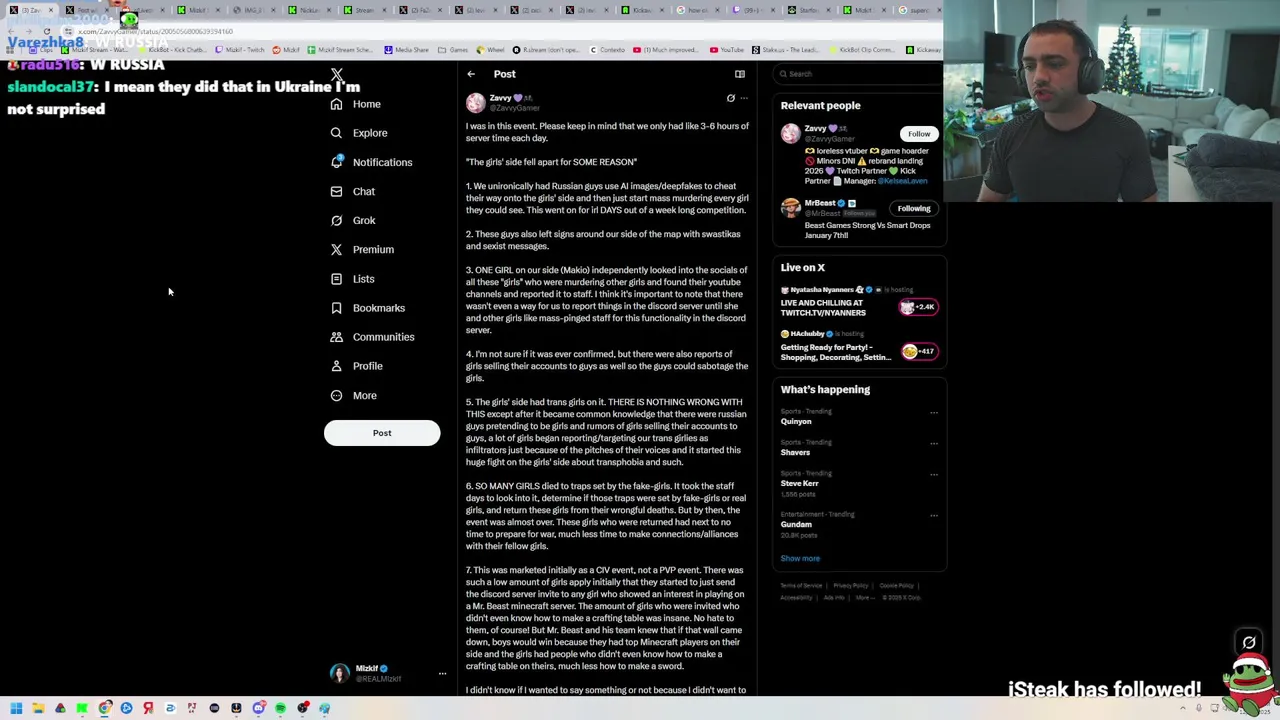
Task: Open HAchubby's live broadcast
Action: click(858, 346)
